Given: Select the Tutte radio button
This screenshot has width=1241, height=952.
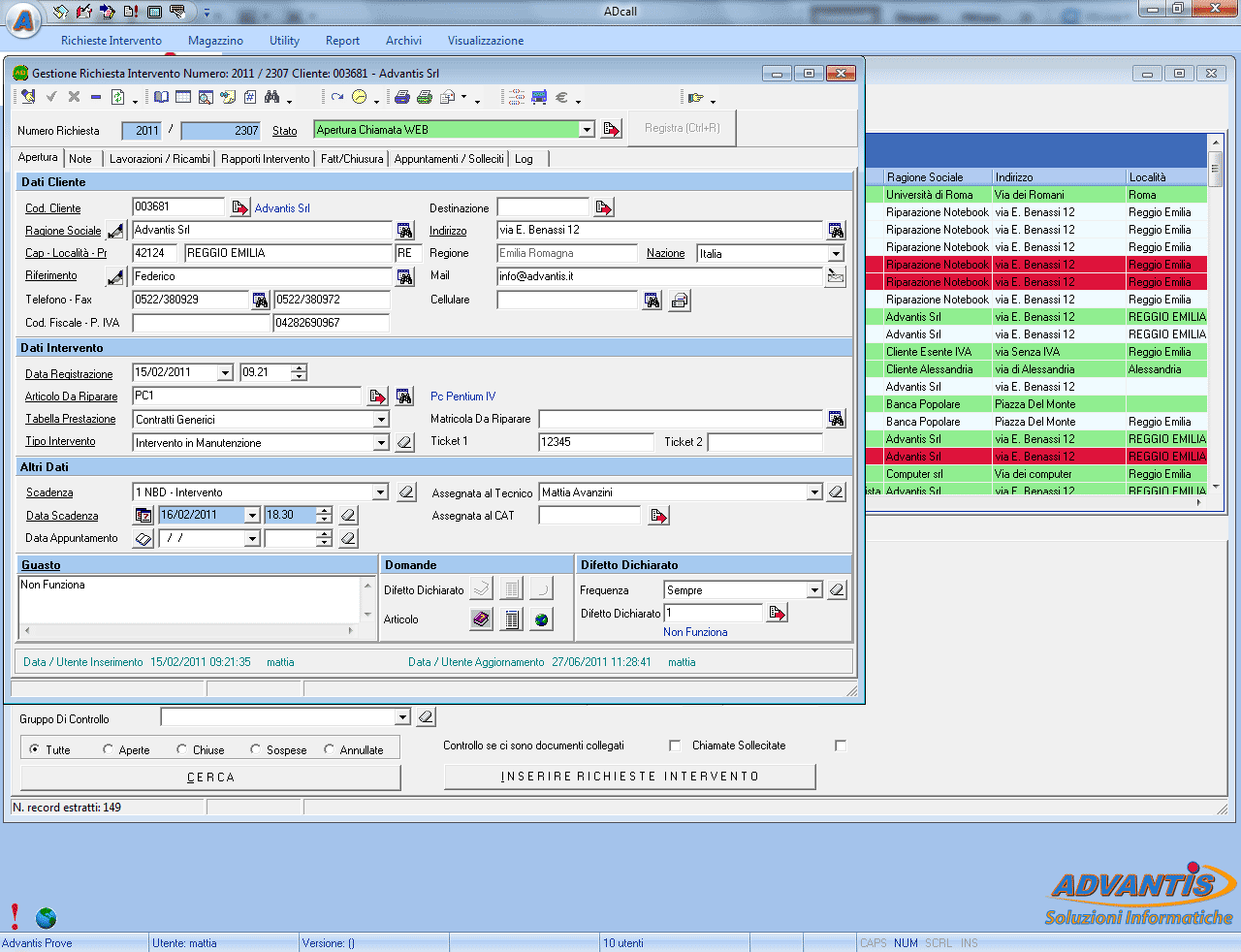Looking at the screenshot, I should click(34, 746).
